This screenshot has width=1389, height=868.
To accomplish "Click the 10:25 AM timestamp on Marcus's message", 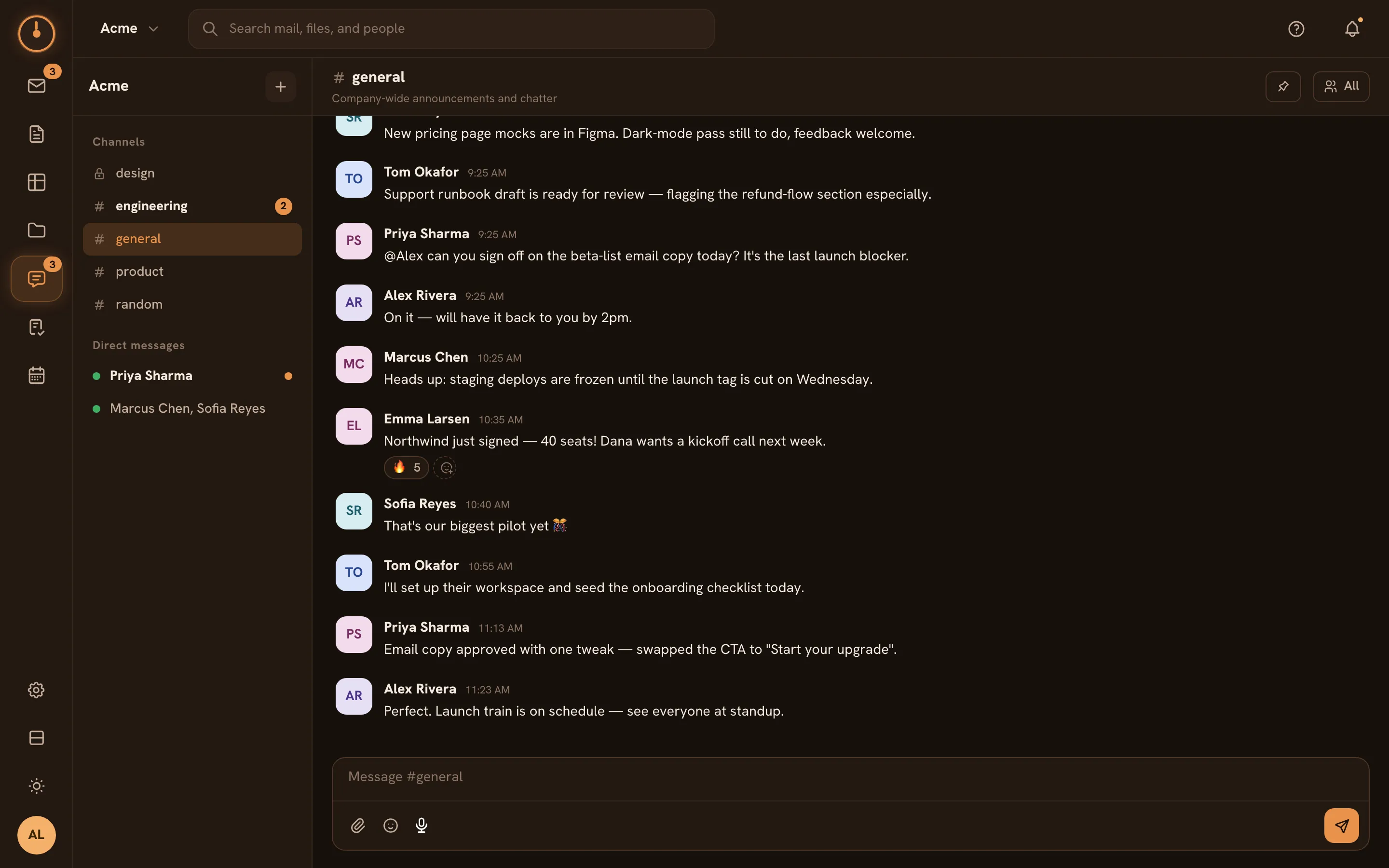I will pos(499,358).
